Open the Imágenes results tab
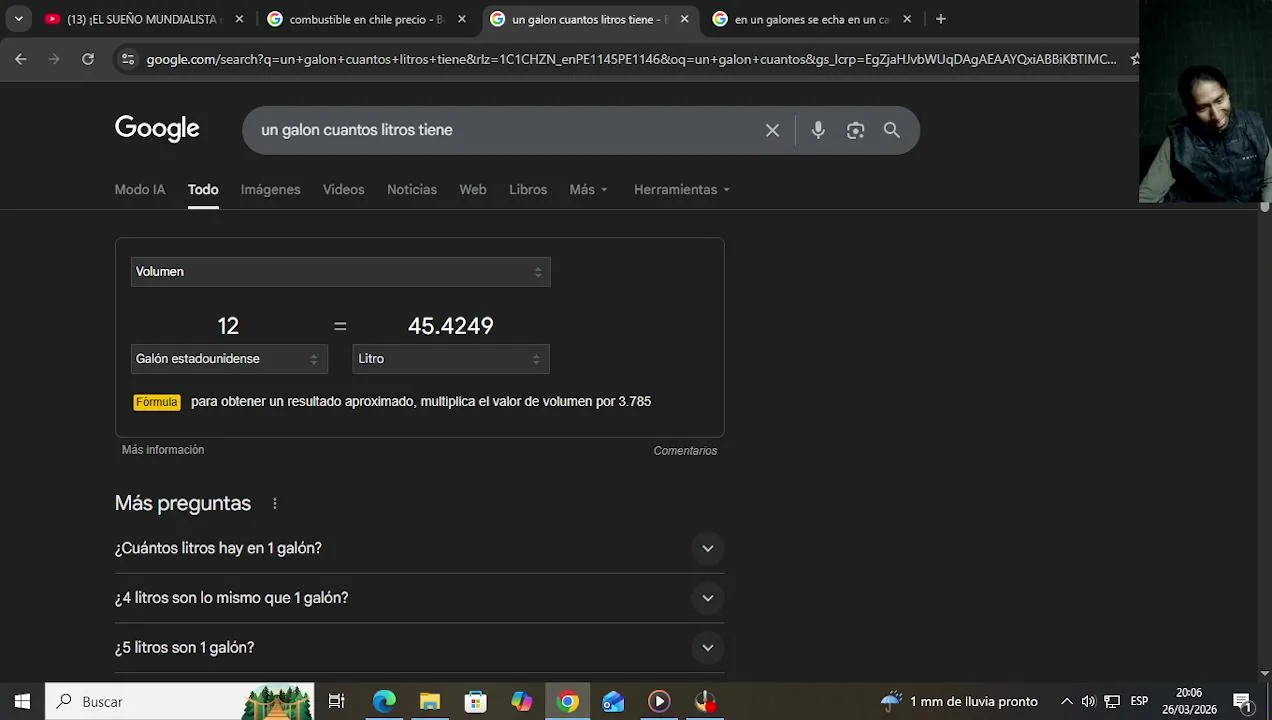Screen dimensions: 1272x720 point(270,189)
